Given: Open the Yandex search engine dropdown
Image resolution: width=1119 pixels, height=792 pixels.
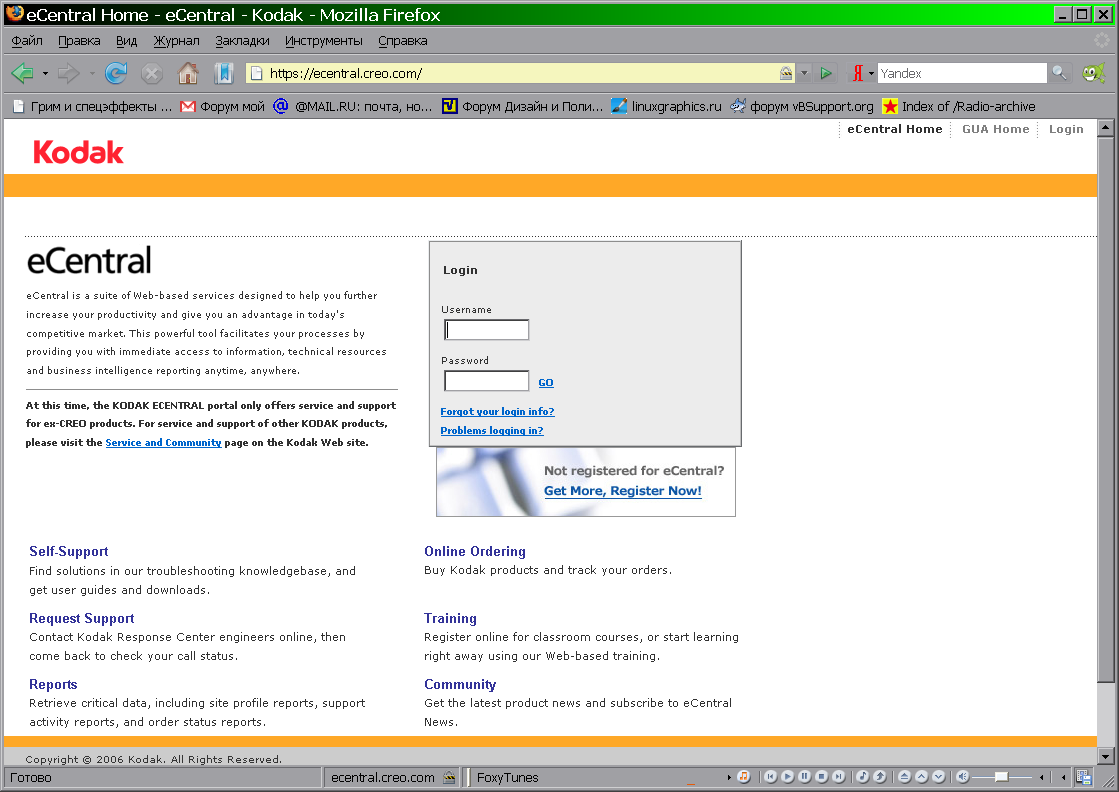Looking at the screenshot, I should coord(871,73).
